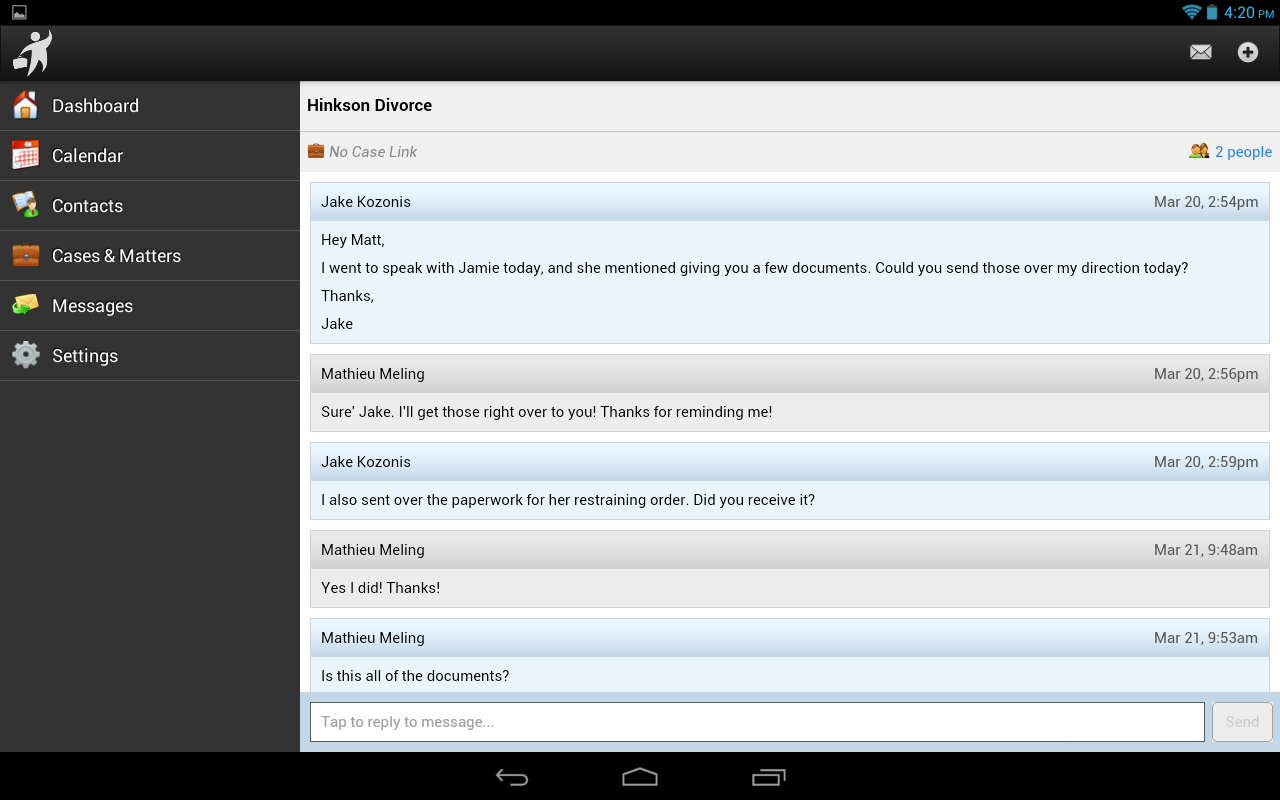Tap the Android back navigation button

512,777
